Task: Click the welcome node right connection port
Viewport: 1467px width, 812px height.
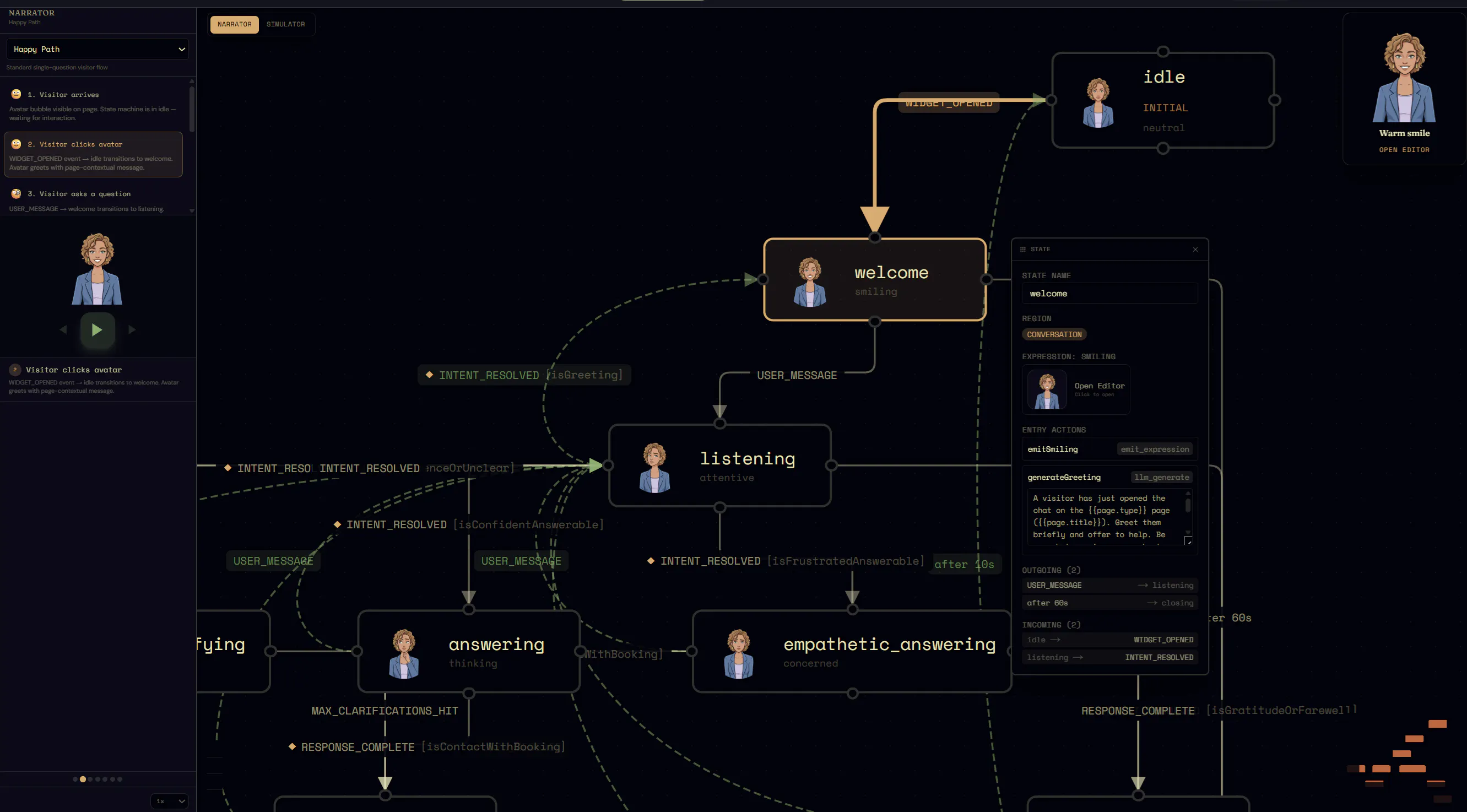Action: point(986,280)
